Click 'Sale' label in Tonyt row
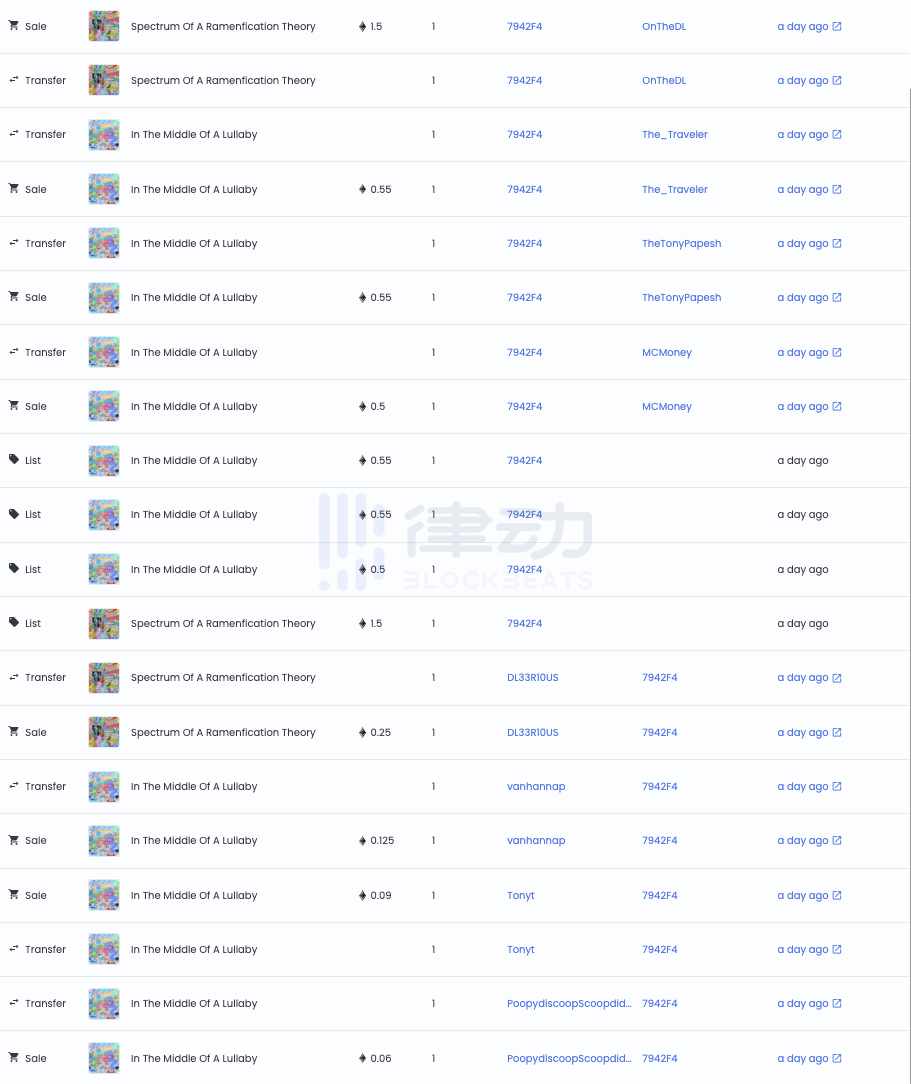 (x=36, y=895)
